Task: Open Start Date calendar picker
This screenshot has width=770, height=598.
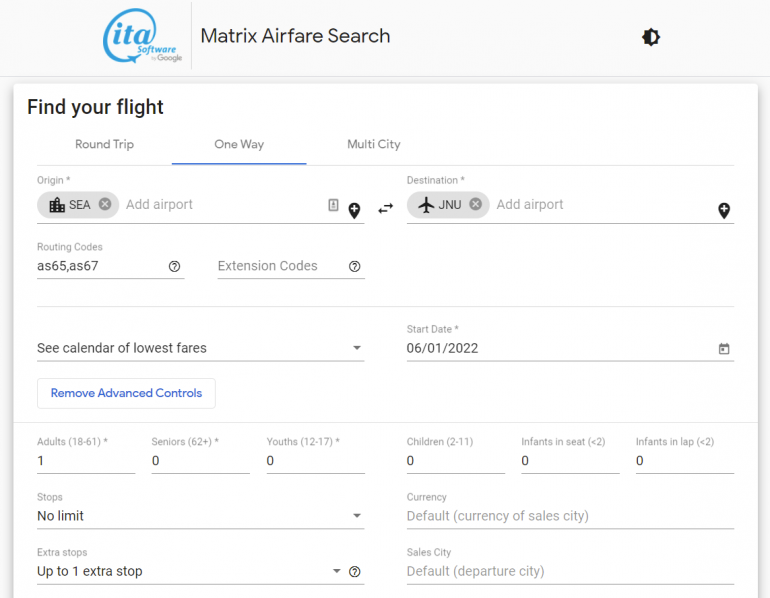Action: pos(724,349)
